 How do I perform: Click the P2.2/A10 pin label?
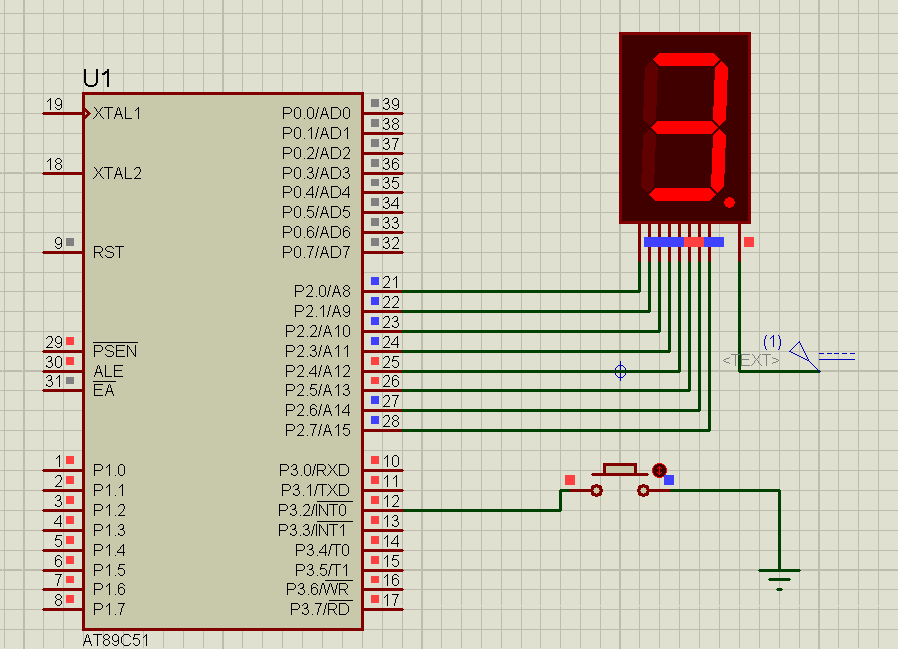point(318,331)
